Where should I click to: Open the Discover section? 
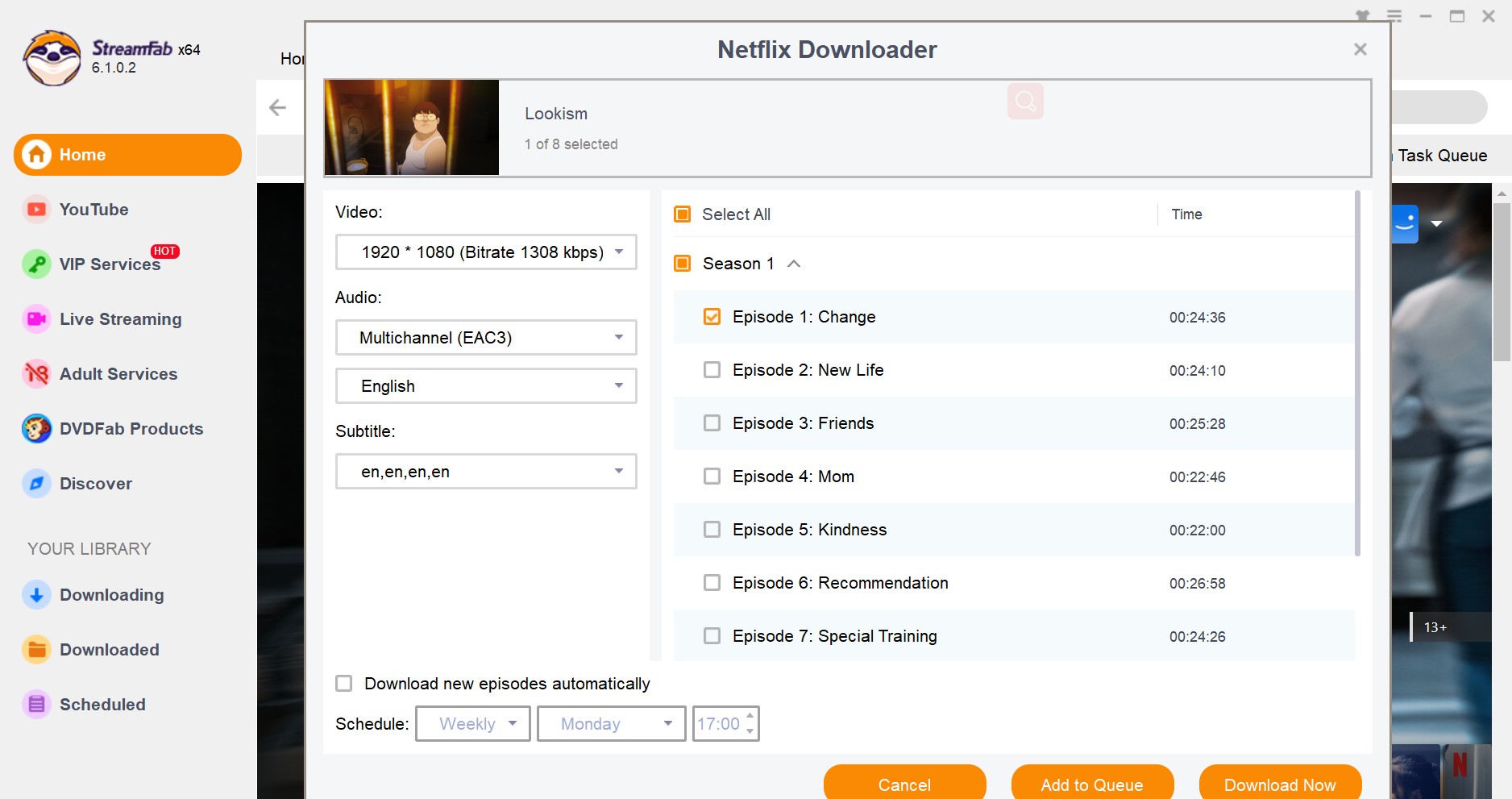pyautogui.click(x=95, y=483)
